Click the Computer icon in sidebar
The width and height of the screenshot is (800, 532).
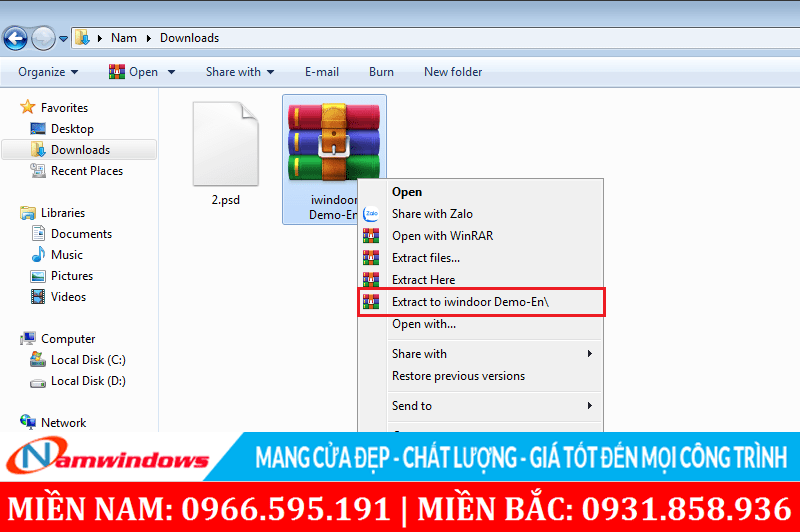(x=28, y=338)
